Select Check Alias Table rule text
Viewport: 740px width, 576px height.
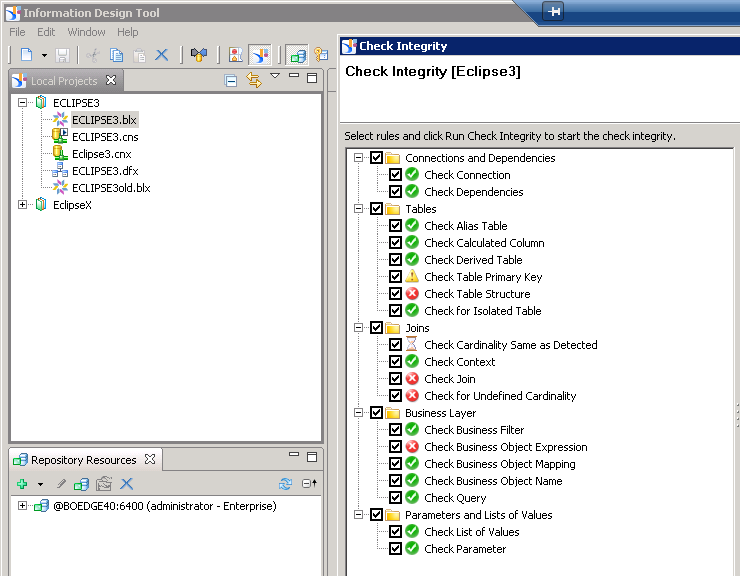[x=466, y=226]
